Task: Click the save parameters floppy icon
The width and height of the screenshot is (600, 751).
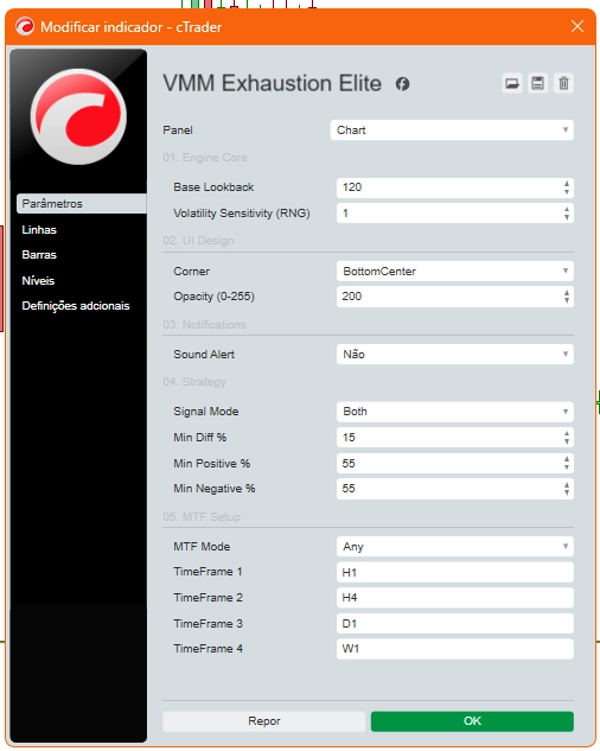Action: pyautogui.click(x=538, y=83)
